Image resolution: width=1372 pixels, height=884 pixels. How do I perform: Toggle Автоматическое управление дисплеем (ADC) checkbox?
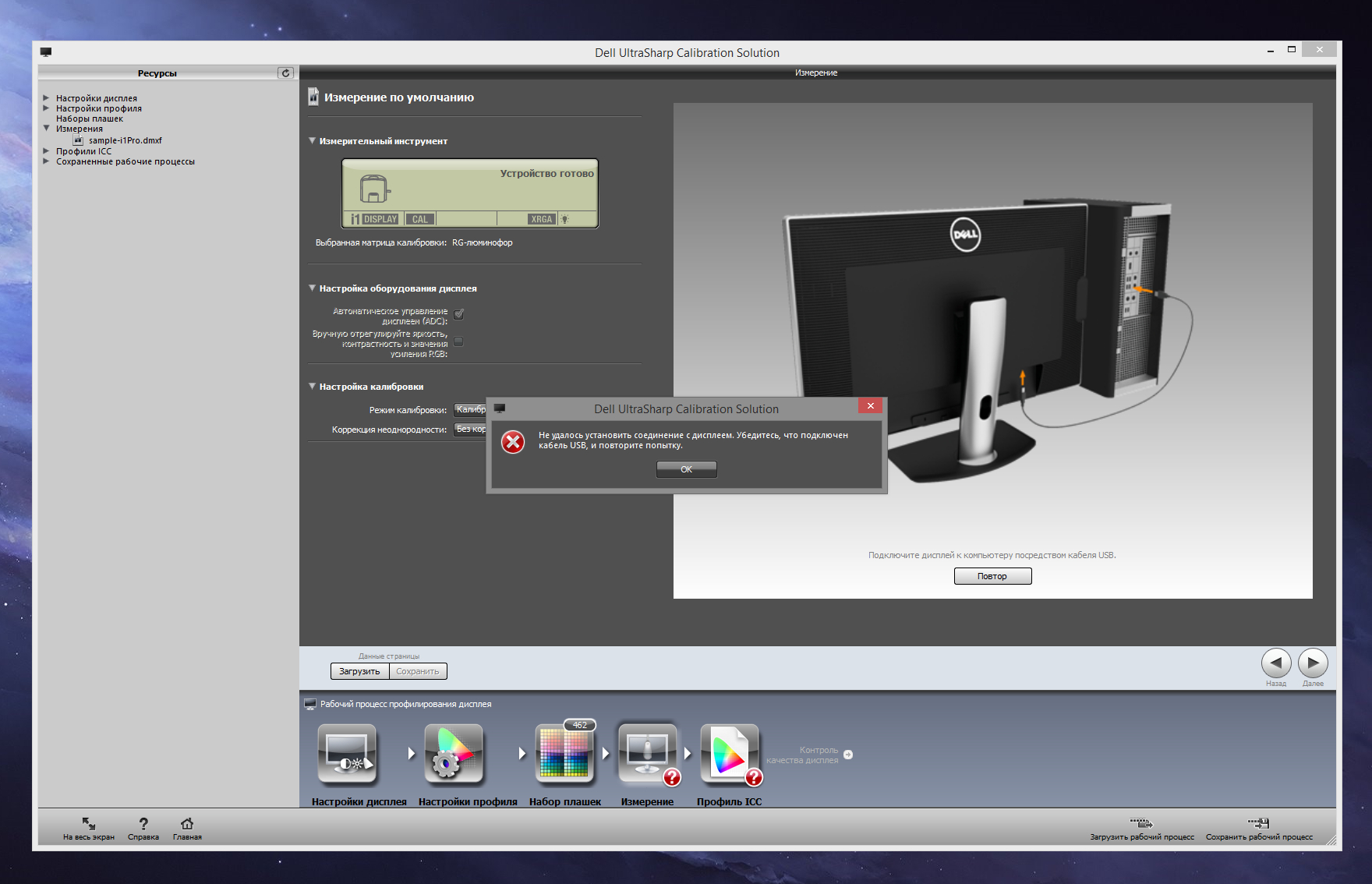[458, 314]
